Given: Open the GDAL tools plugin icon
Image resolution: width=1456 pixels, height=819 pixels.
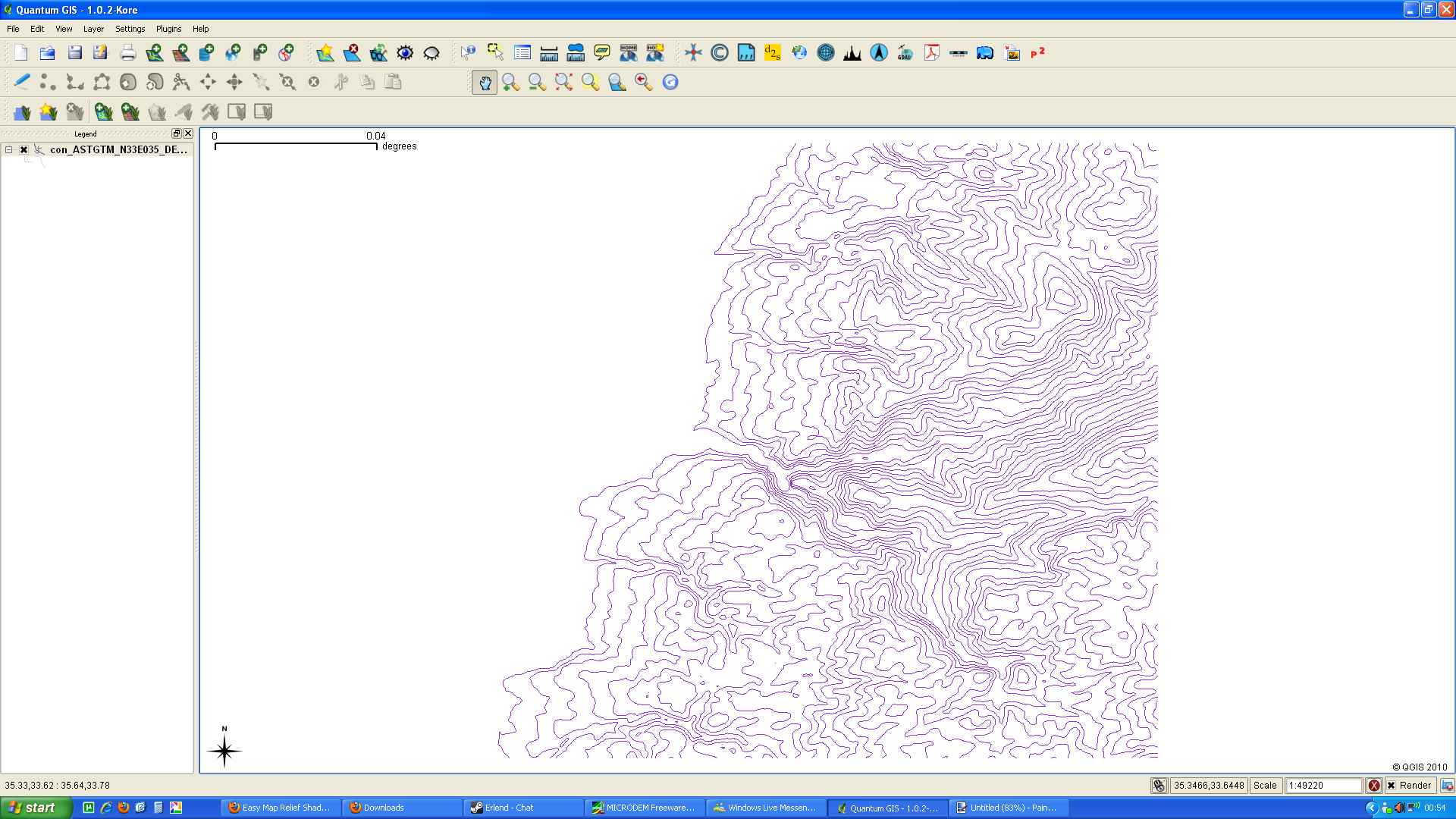Looking at the screenshot, I should (905, 52).
